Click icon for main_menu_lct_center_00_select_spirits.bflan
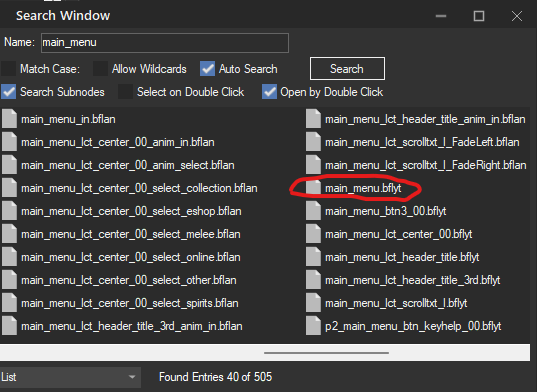This screenshot has width=537, height=392. coord(9,303)
